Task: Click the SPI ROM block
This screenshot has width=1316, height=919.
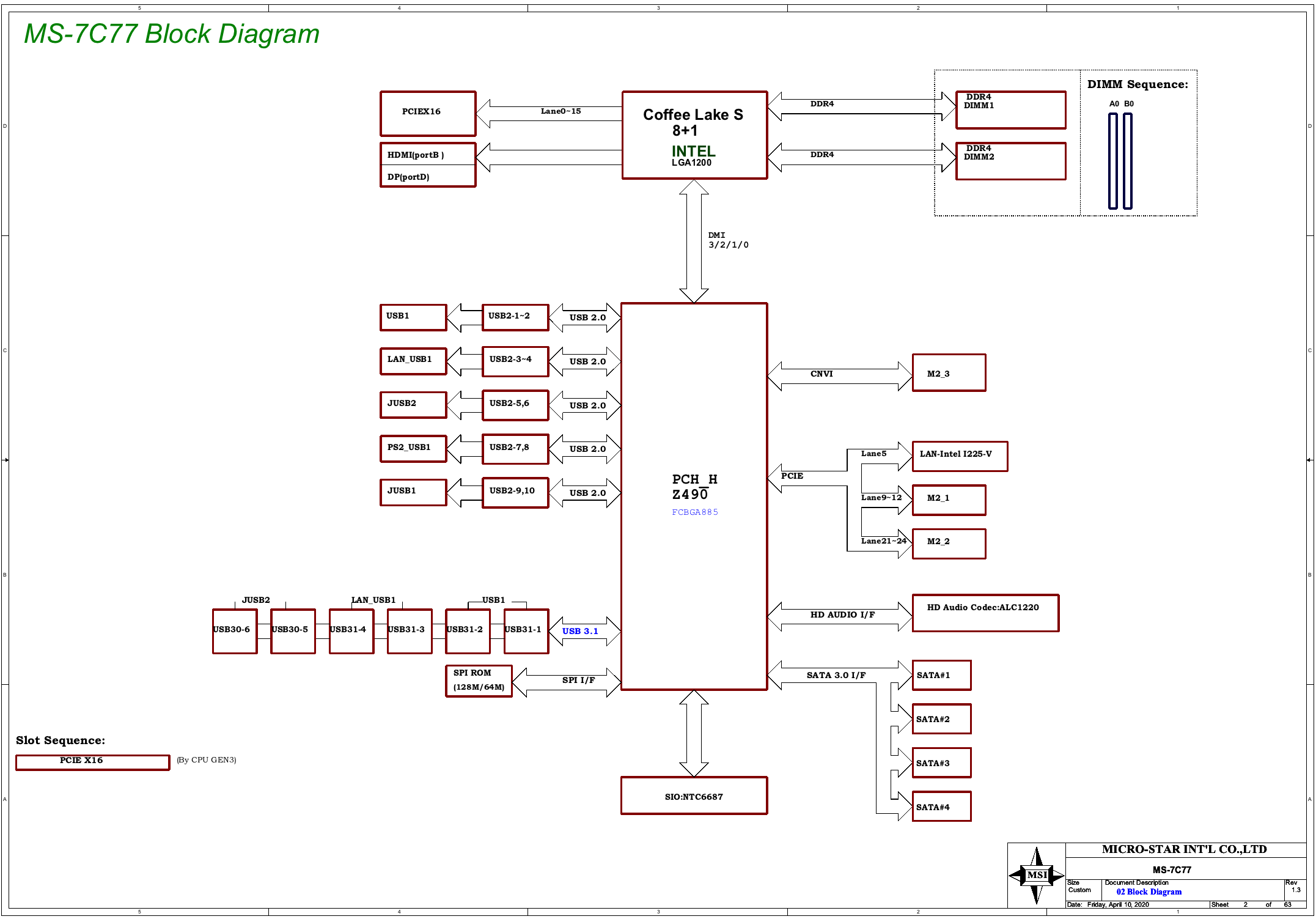Action: point(479,681)
